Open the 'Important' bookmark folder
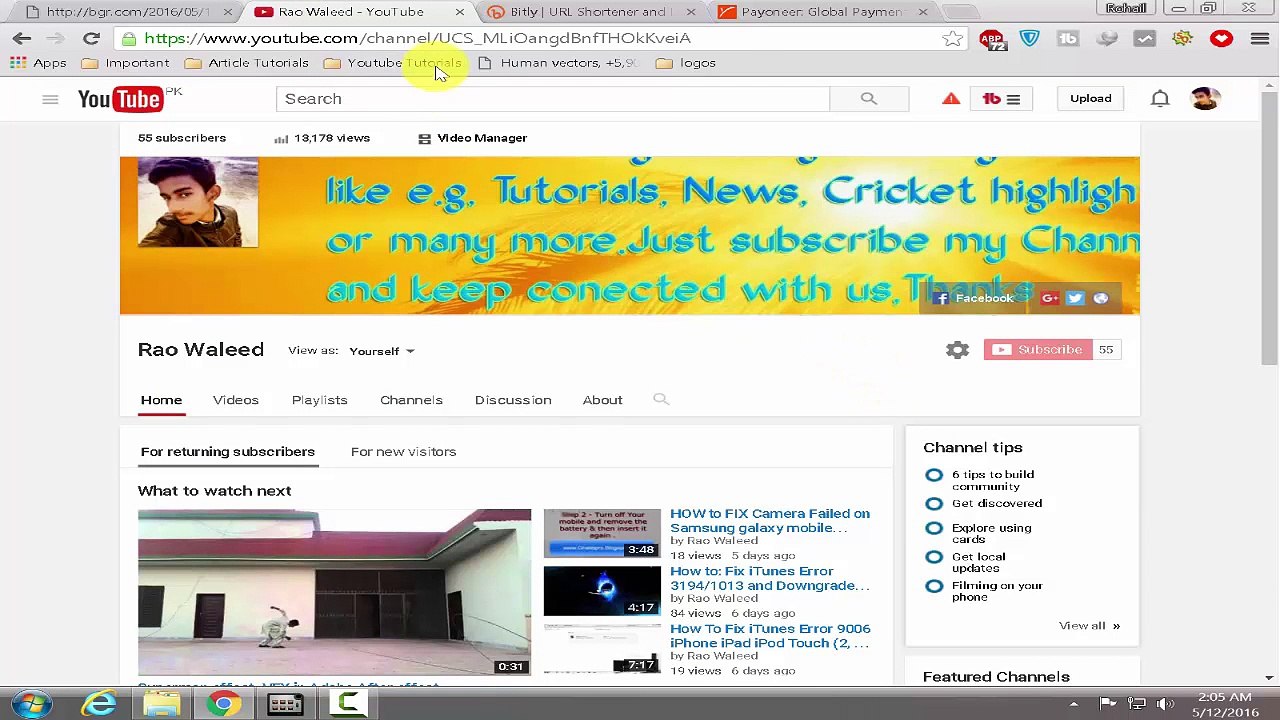The image size is (1280, 720). (x=126, y=63)
